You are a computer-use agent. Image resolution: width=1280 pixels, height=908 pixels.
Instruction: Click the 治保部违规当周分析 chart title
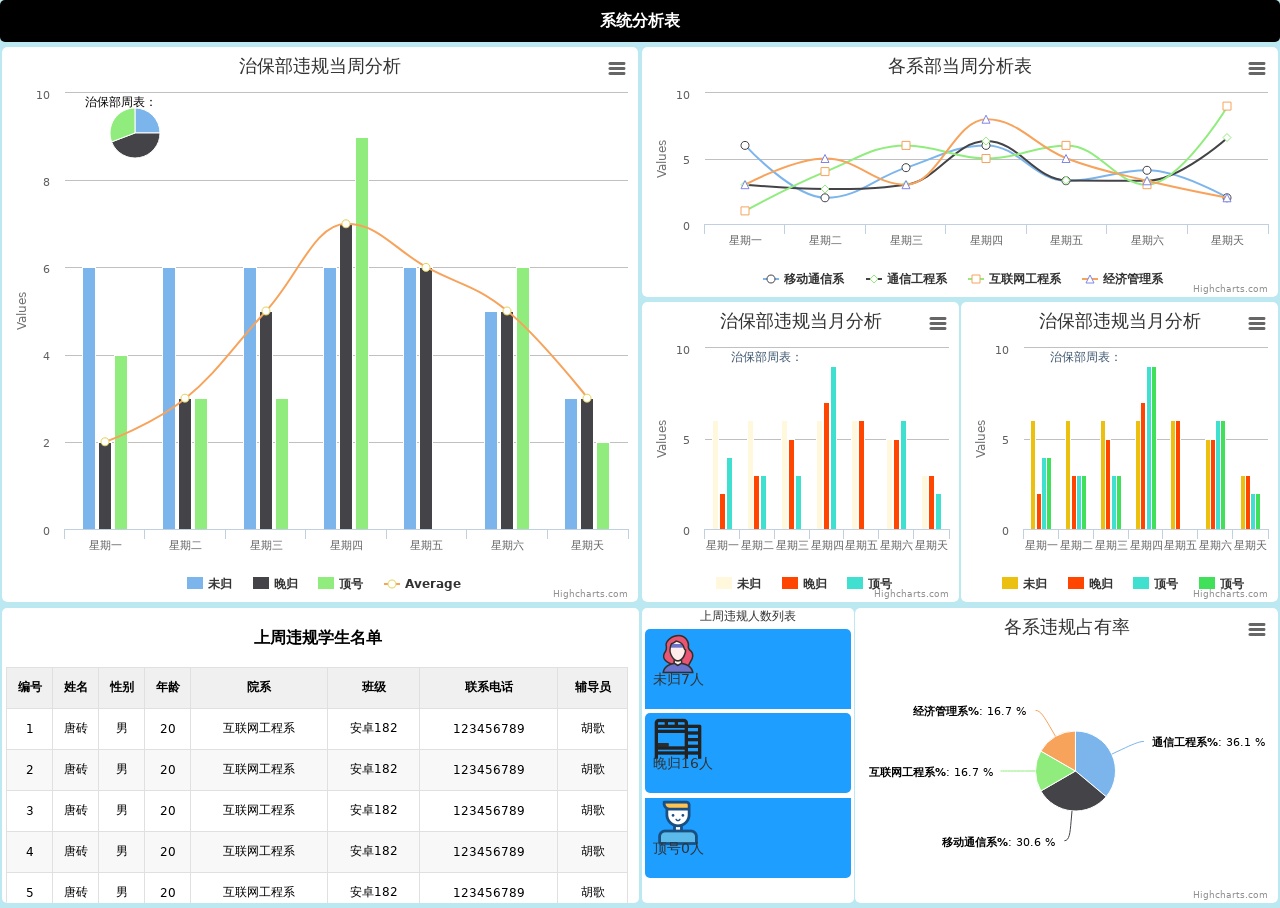point(320,67)
